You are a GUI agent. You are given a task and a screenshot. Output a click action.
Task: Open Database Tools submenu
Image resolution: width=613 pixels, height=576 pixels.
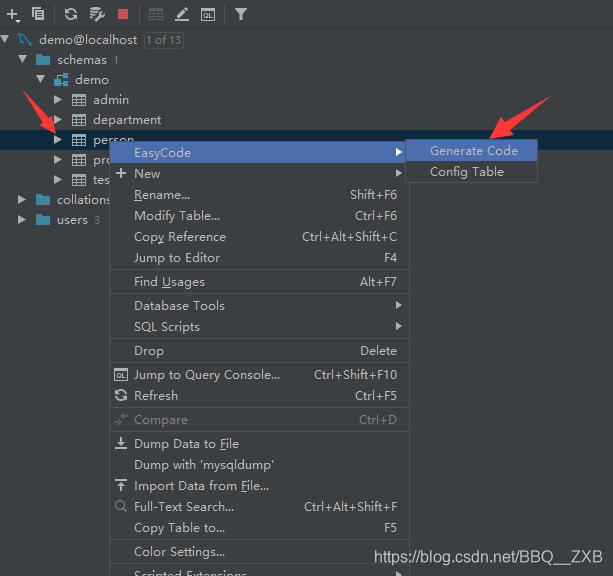[x=259, y=306]
